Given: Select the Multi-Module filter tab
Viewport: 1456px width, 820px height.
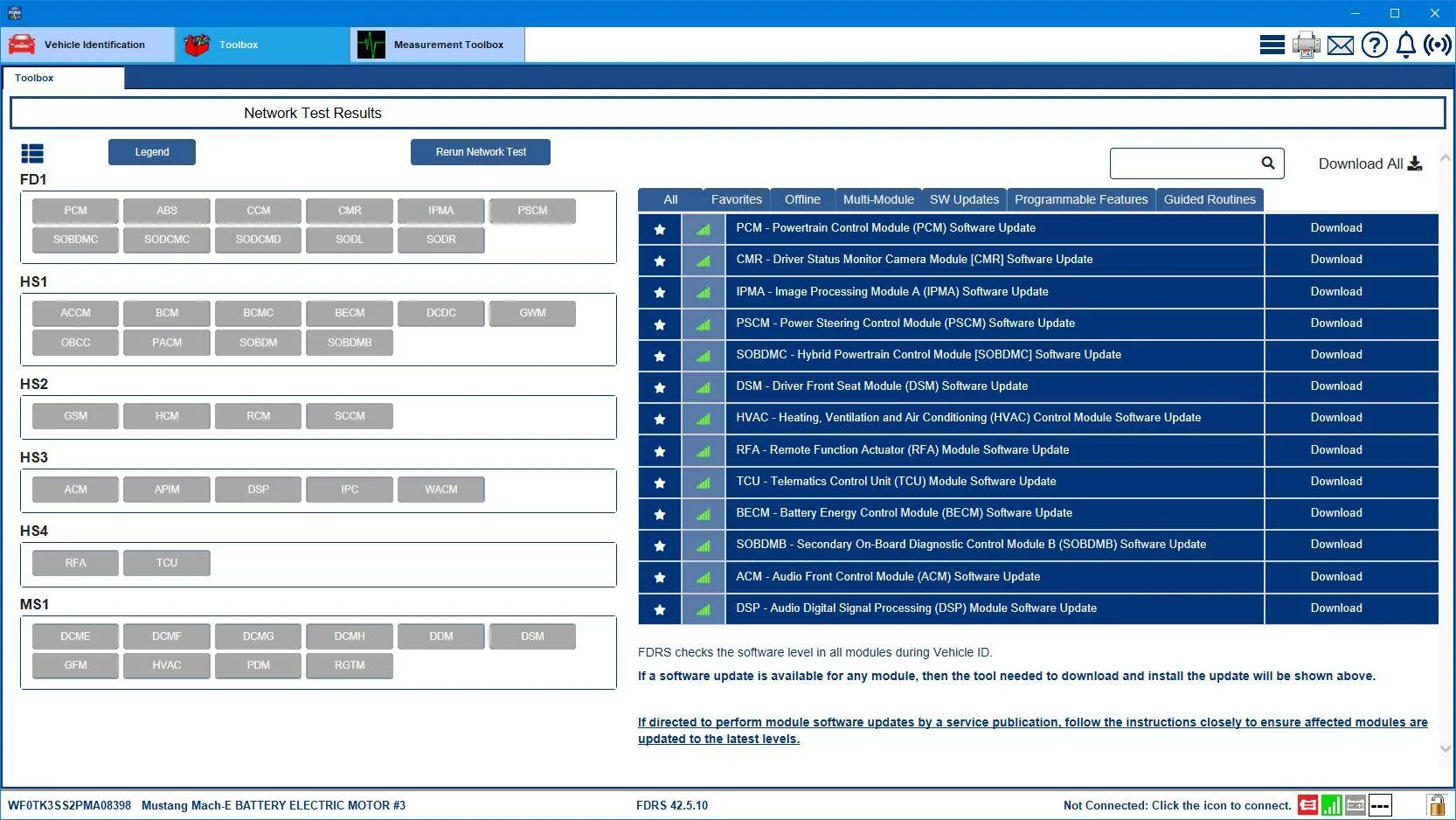Looking at the screenshot, I should click(x=878, y=199).
